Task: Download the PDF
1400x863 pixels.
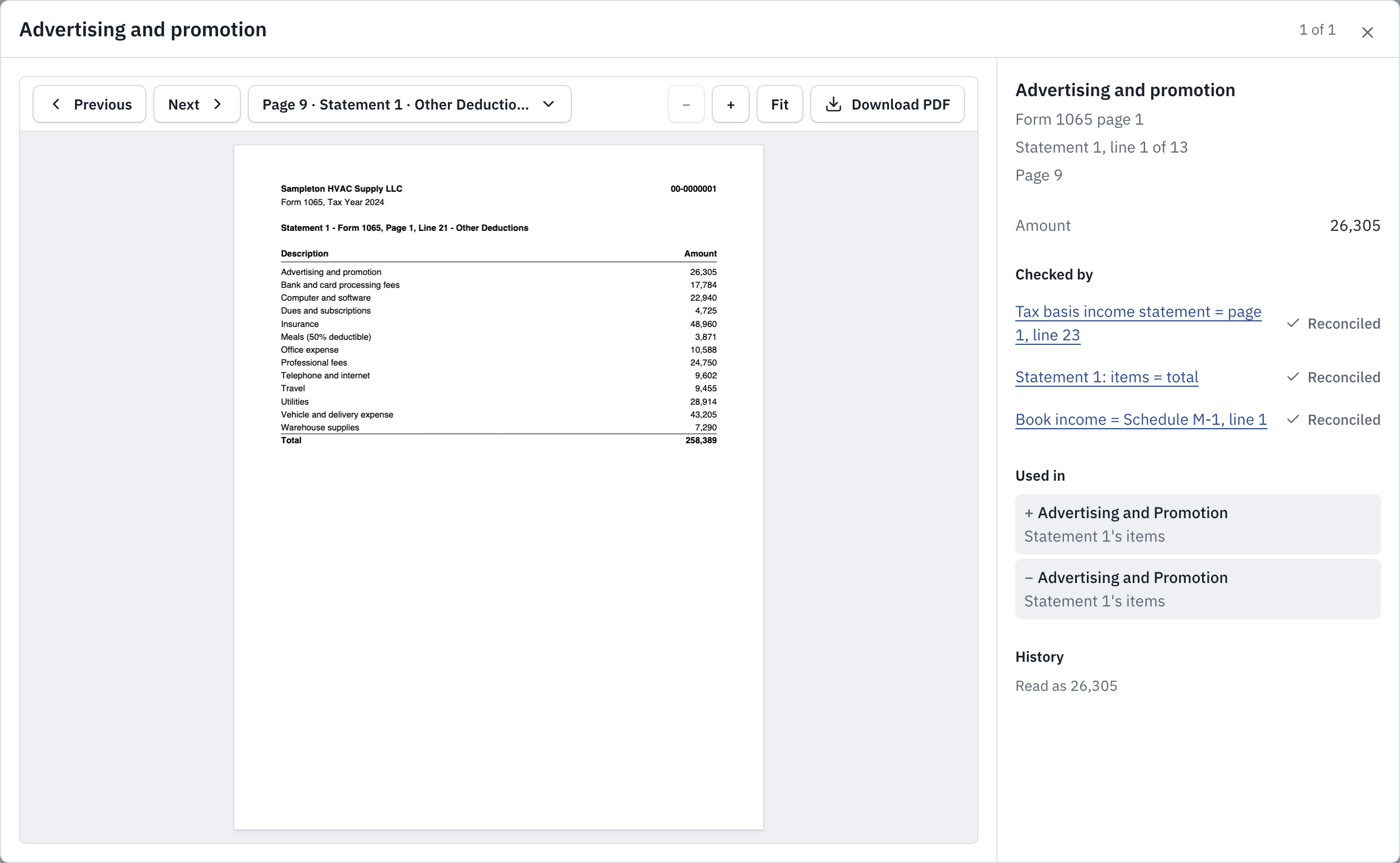Action: pos(887,105)
